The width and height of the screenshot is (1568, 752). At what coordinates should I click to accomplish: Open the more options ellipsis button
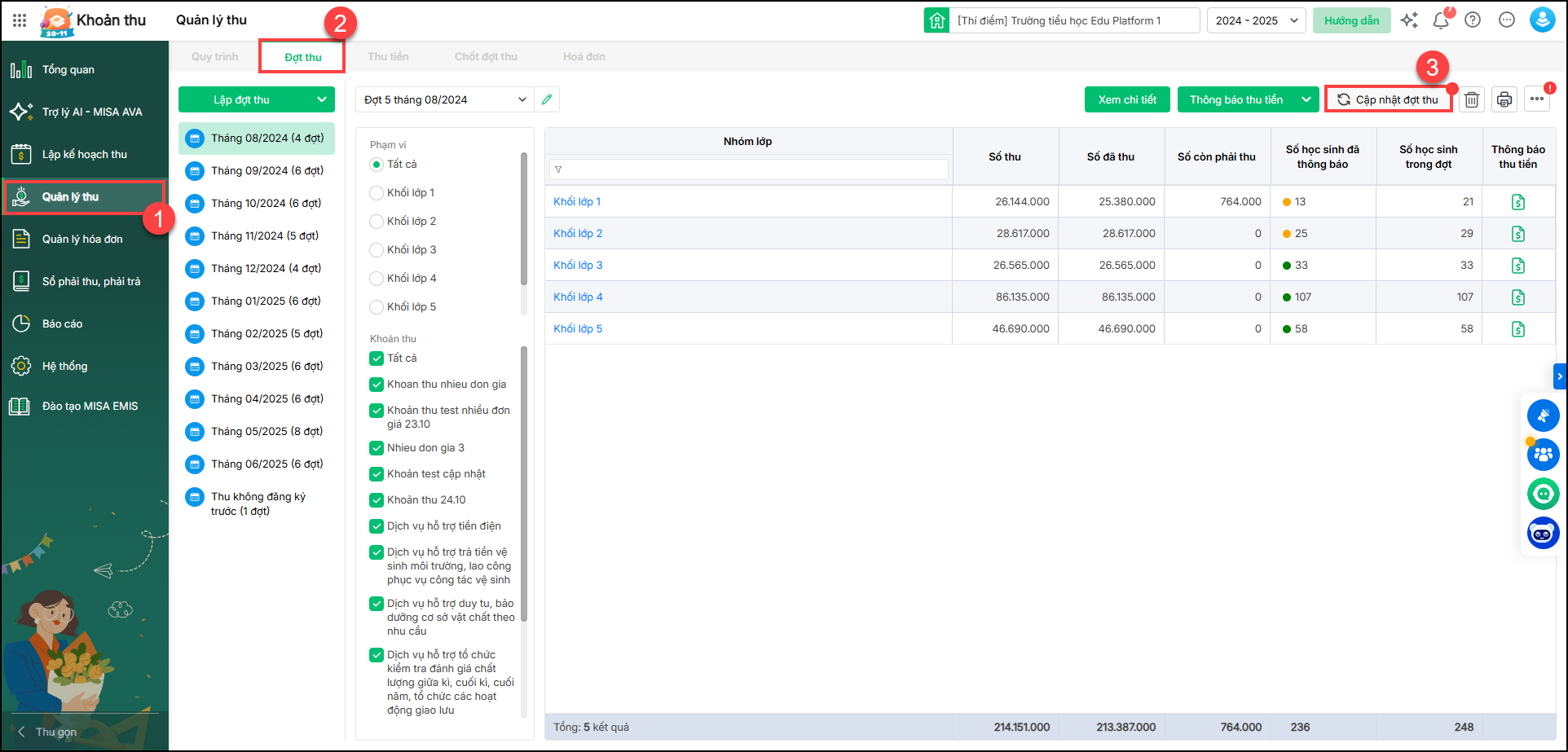click(1537, 99)
